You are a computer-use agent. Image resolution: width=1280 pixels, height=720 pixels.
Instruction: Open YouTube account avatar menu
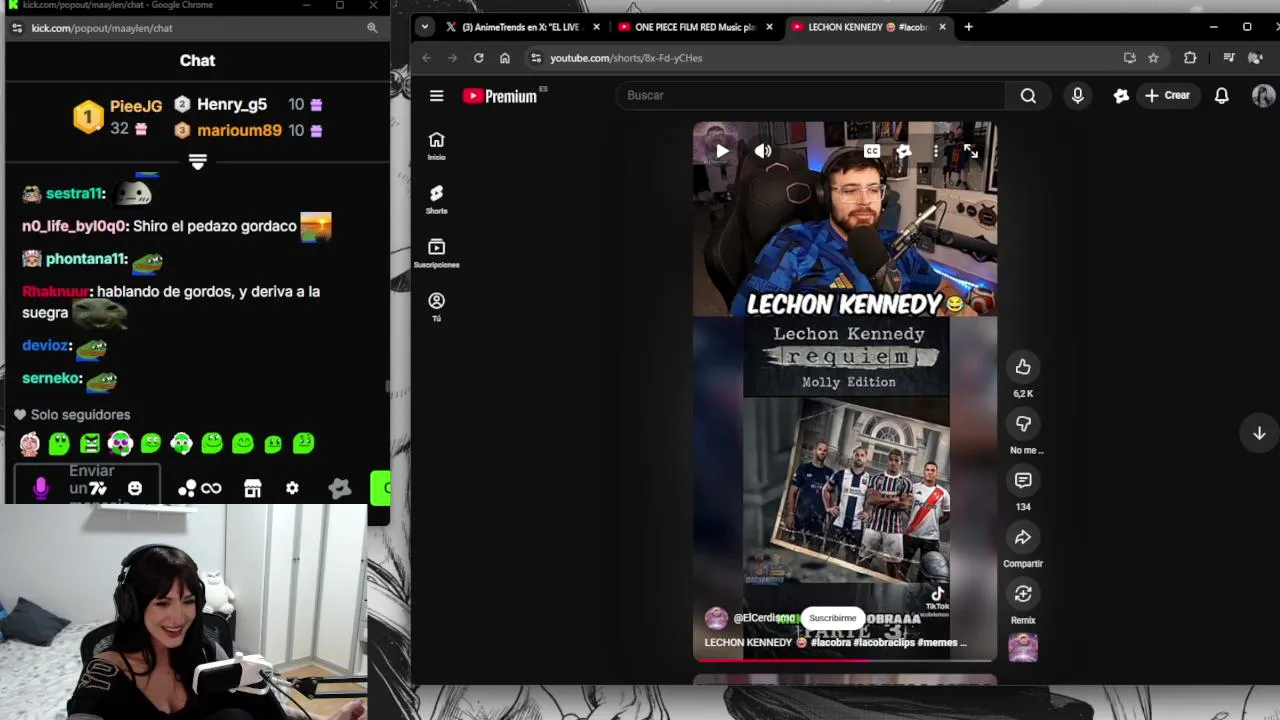[1263, 96]
